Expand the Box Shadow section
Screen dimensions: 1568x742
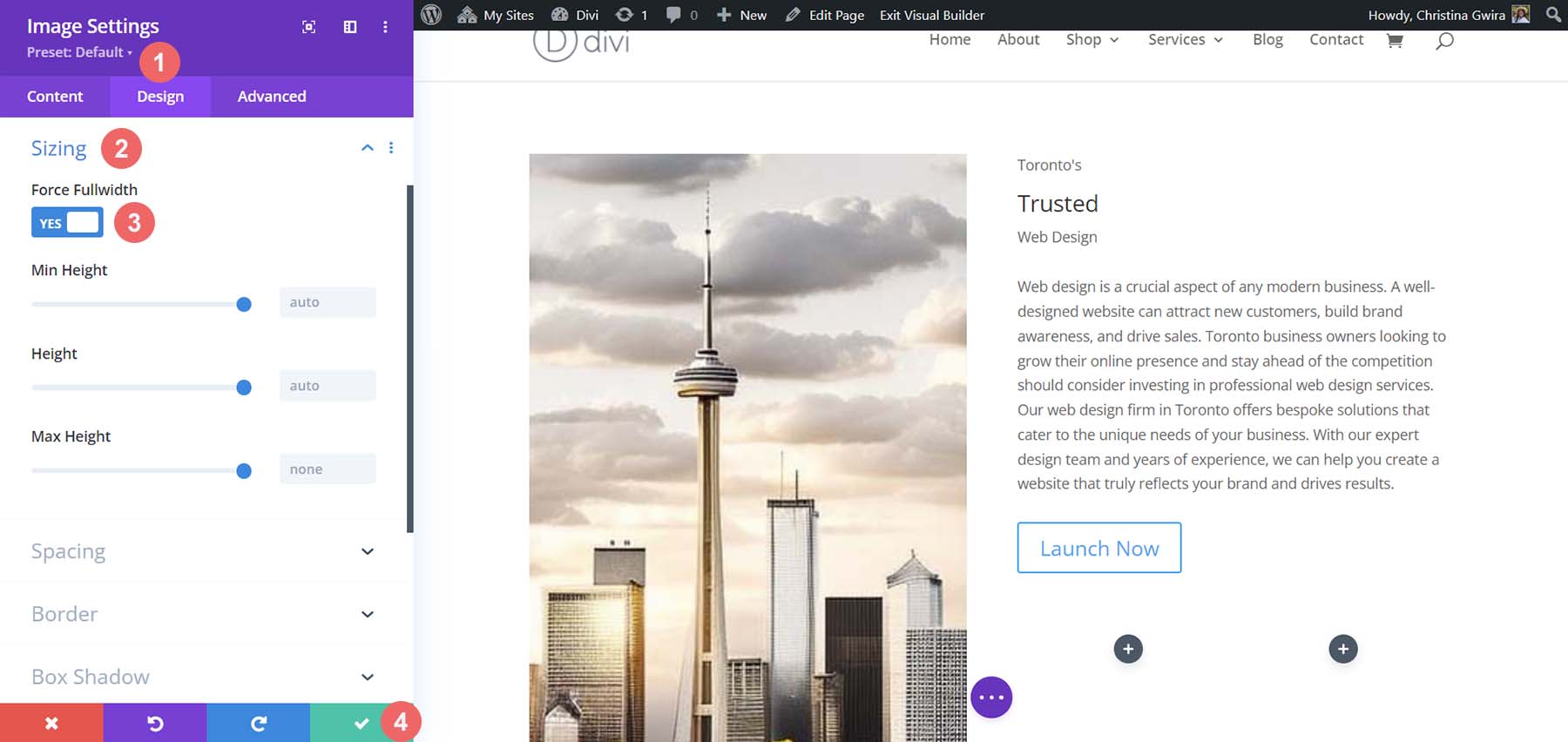pyautogui.click(x=206, y=677)
